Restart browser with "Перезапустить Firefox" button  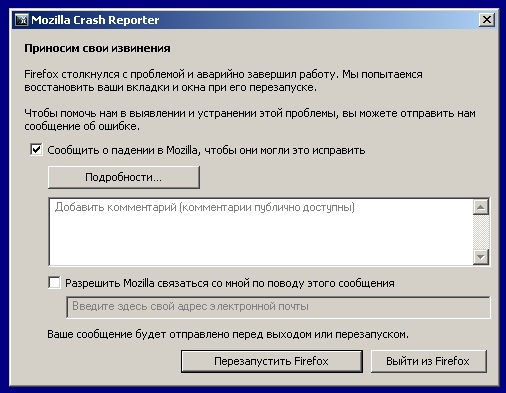272,361
